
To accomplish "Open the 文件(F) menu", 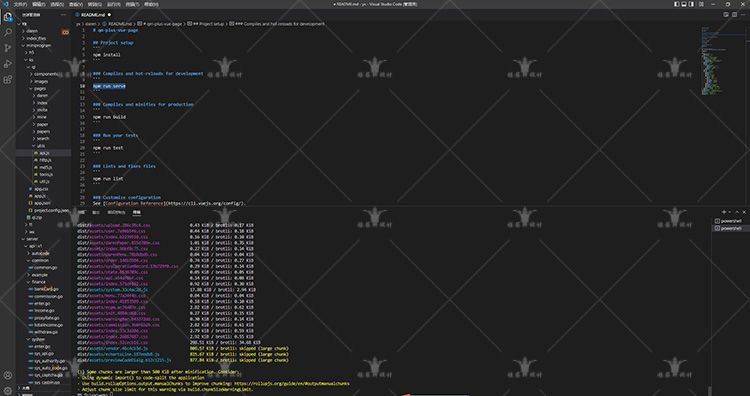I will [x=20, y=4].
